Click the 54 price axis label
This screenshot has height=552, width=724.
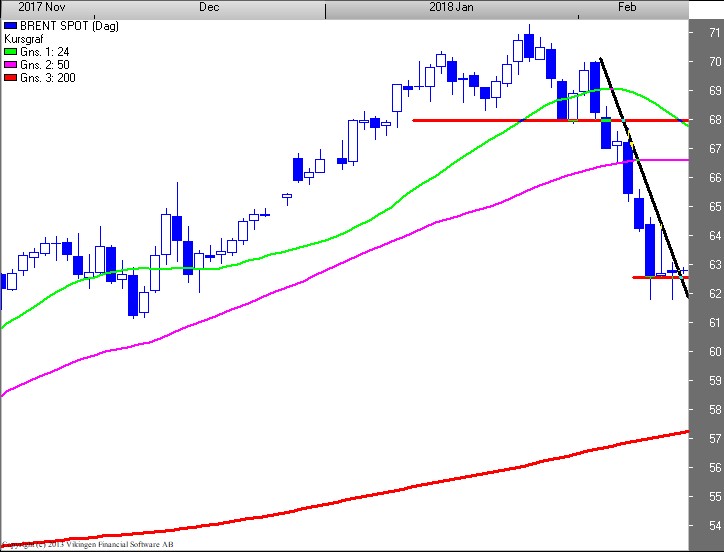coord(715,526)
